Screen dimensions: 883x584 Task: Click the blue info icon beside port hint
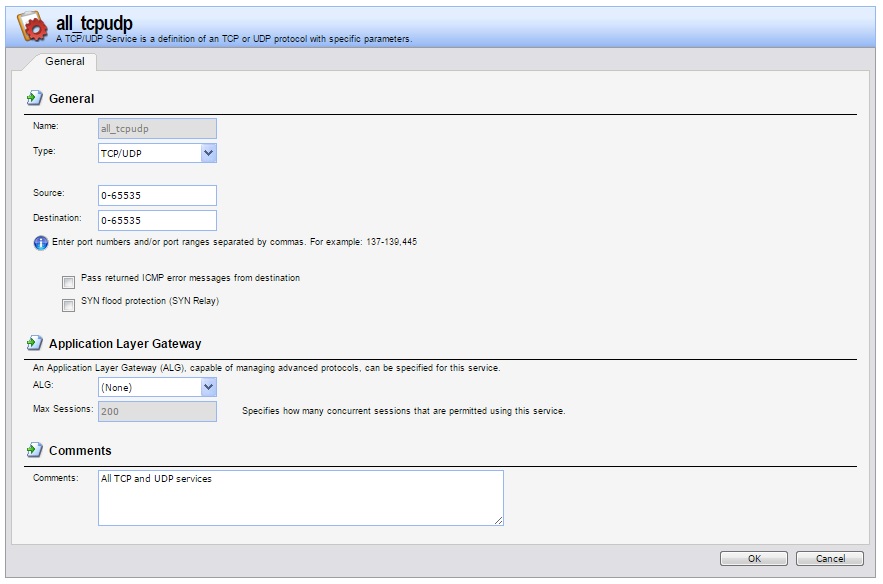(x=41, y=243)
